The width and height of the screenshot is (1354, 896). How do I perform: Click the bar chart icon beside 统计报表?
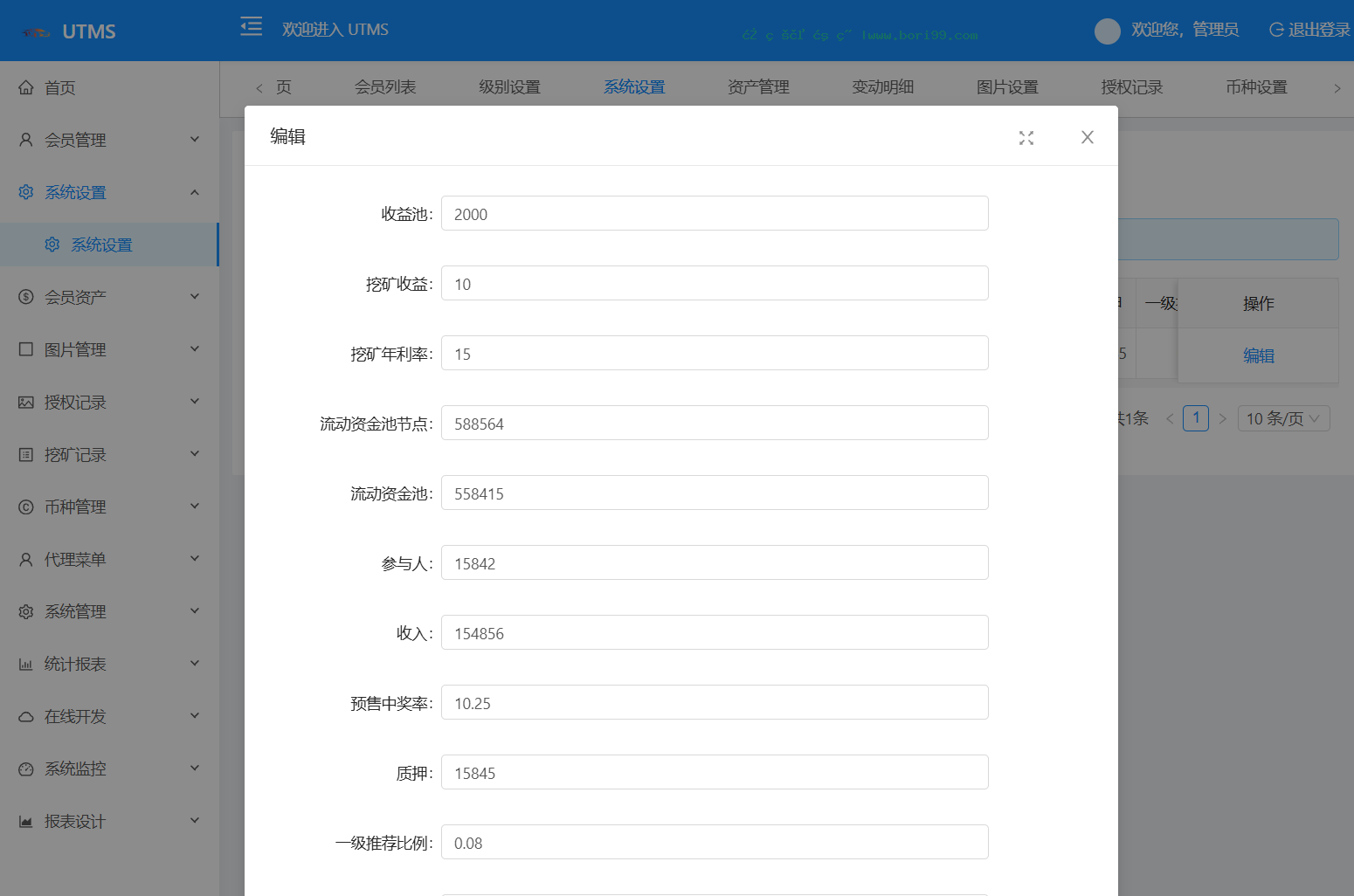point(26,664)
